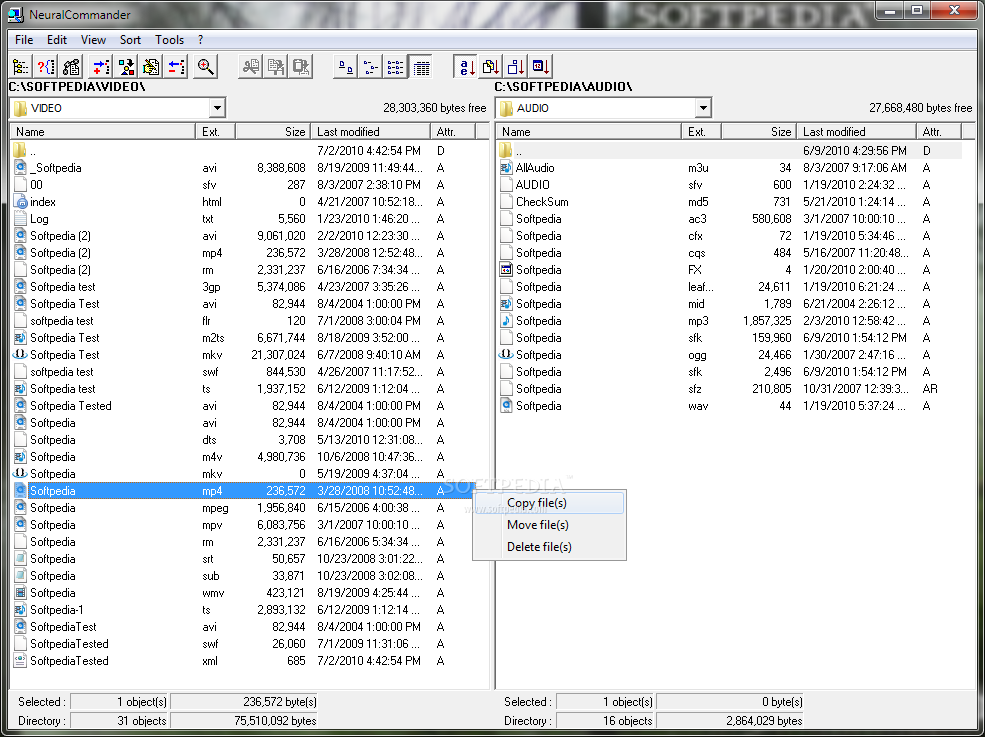
Task: Switch to small icons view
Action: 370,66
